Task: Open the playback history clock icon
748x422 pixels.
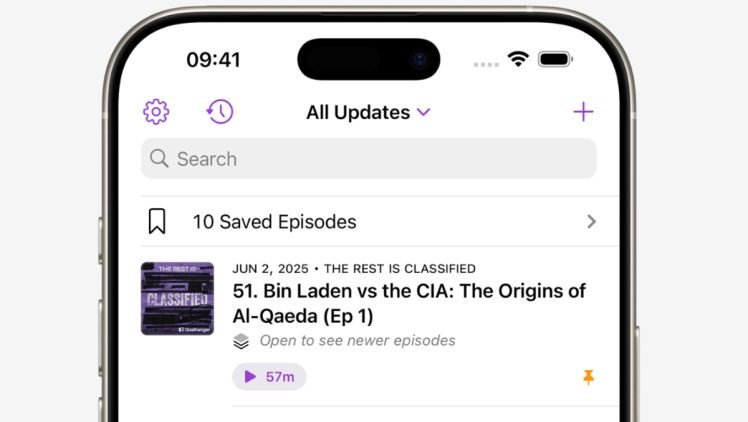Action: [x=220, y=112]
